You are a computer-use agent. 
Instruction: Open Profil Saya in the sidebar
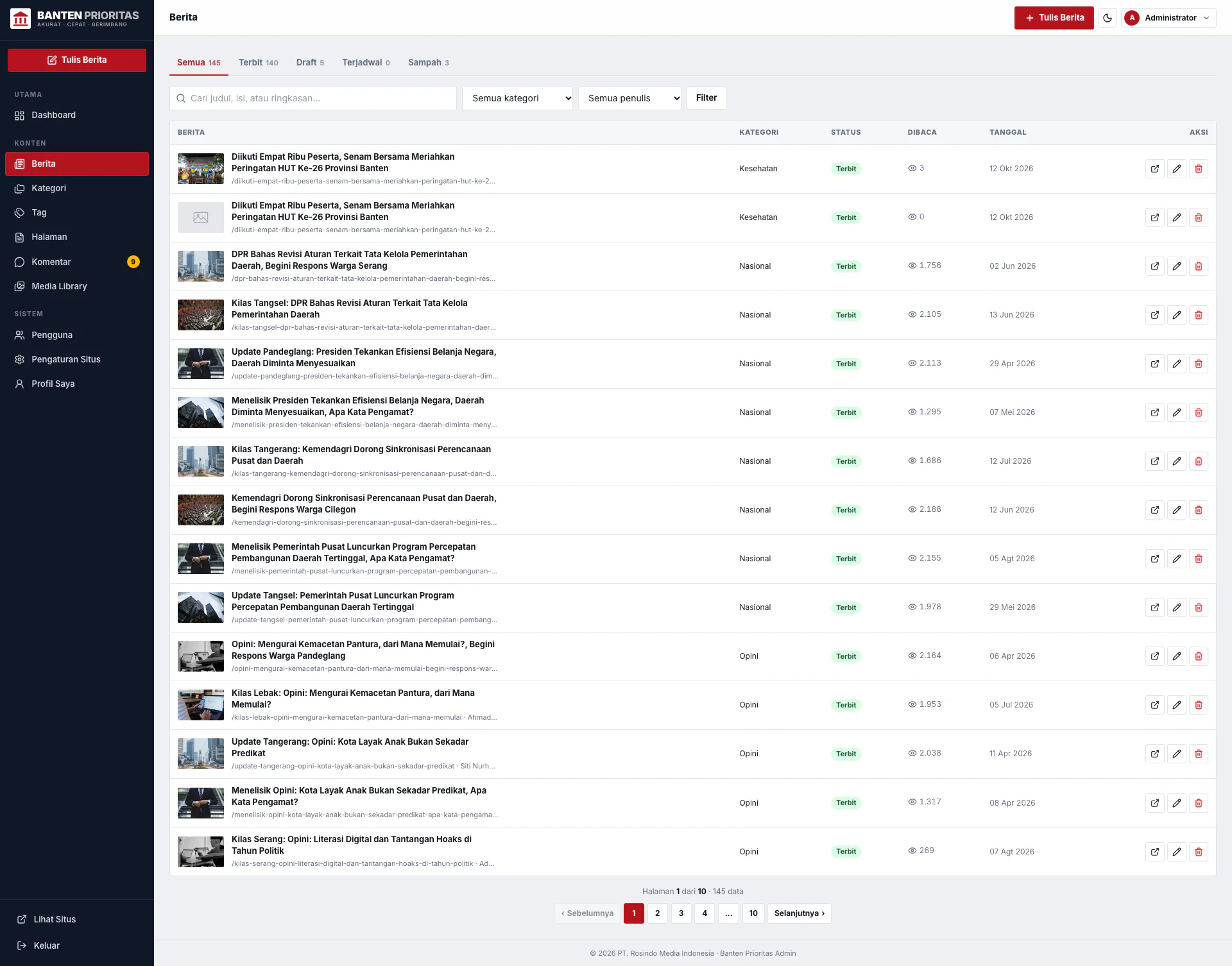point(77,384)
